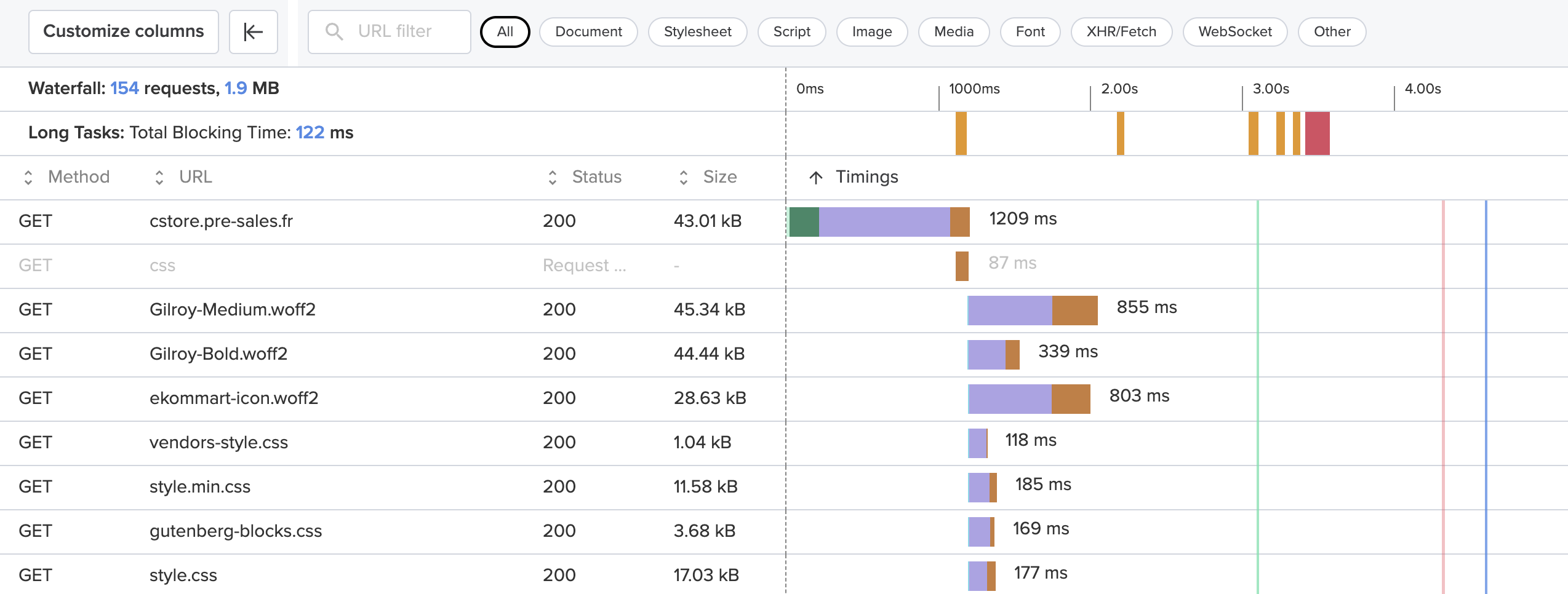Filter requests by Script type
The image size is (1568, 594).
click(792, 32)
